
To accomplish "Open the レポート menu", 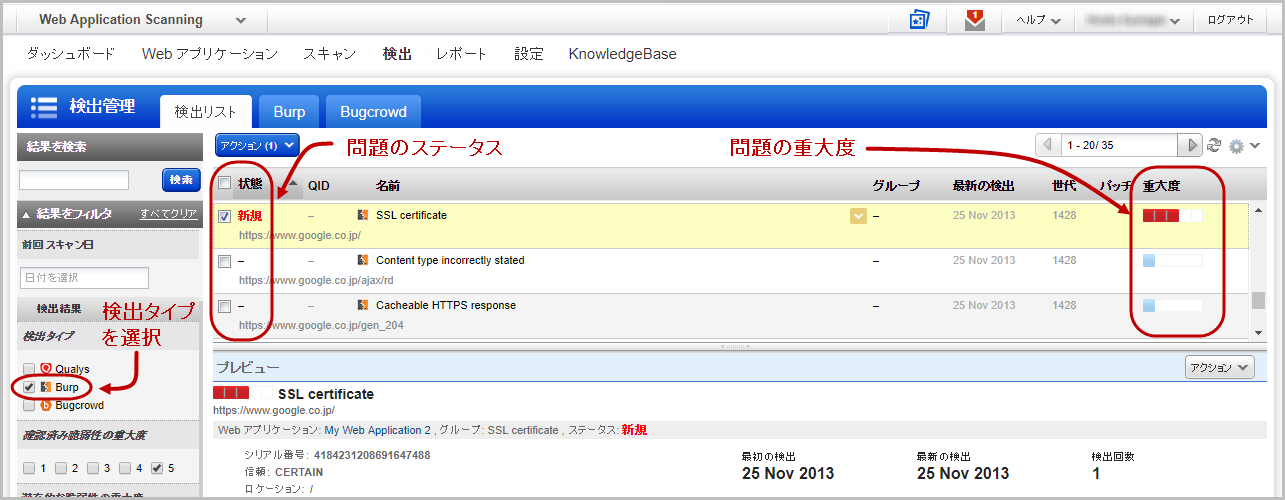I will click(x=462, y=54).
